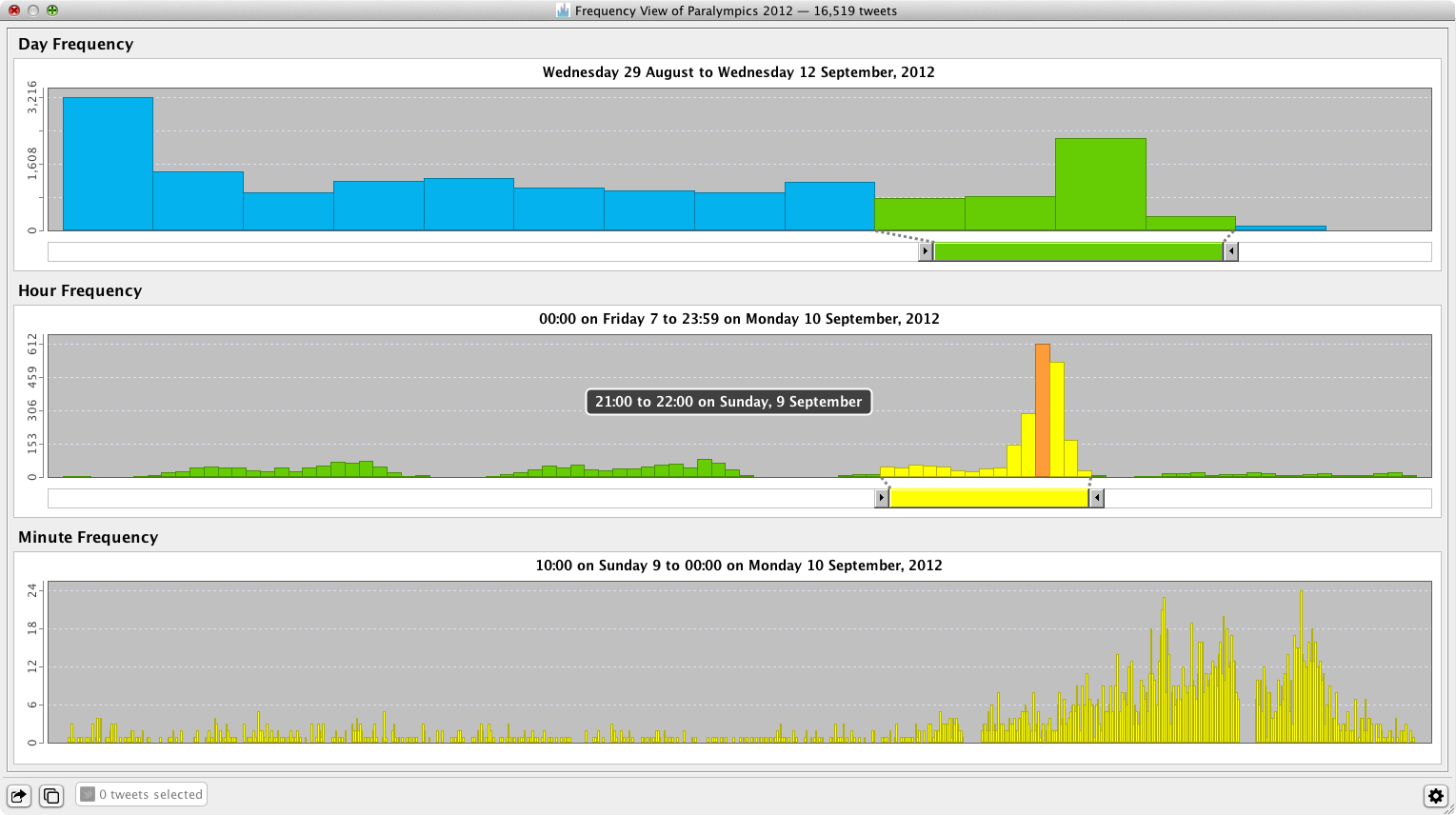Select the tallest blue bar in Day Frequency
This screenshot has width=1456, height=815.
point(108,164)
